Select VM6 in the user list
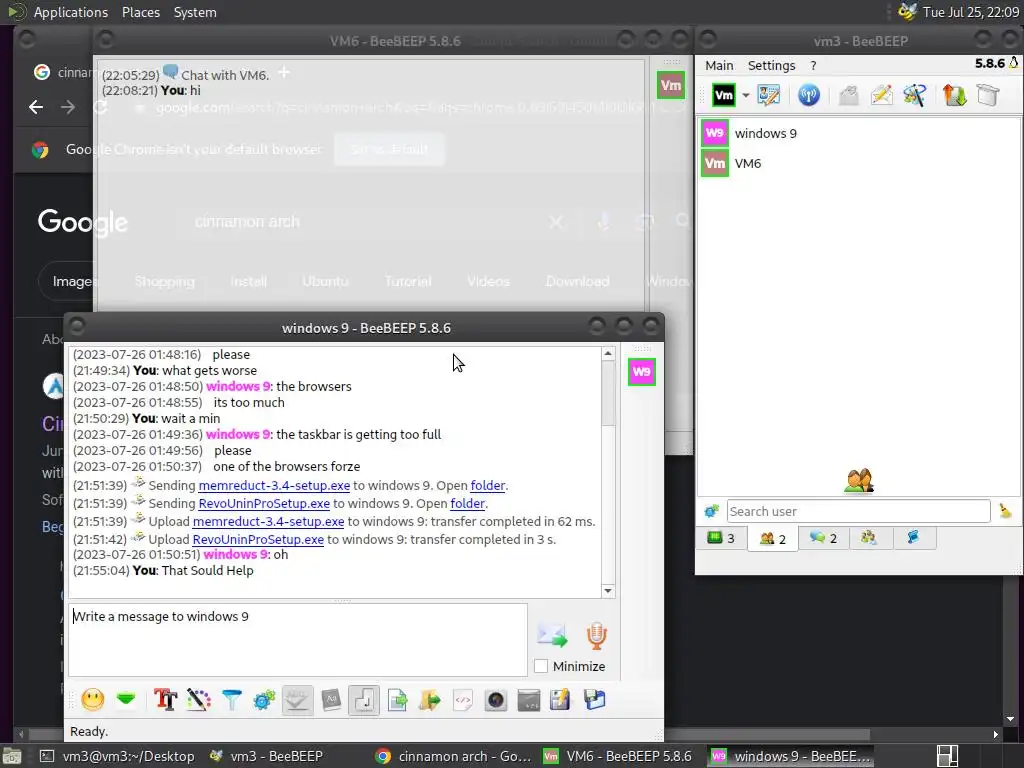1024x768 pixels. coord(858,163)
